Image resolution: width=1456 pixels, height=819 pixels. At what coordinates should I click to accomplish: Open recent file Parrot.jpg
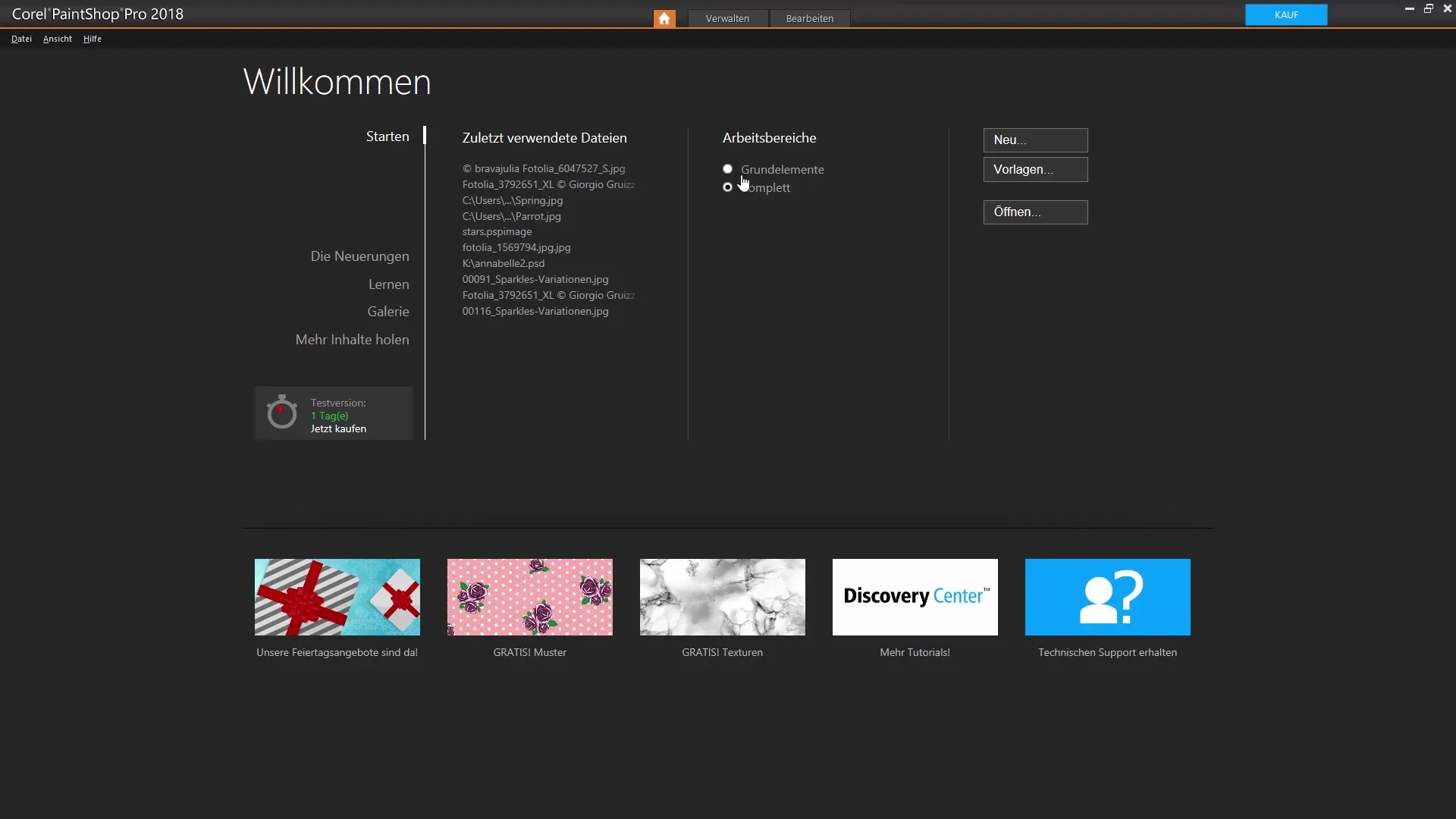(x=512, y=216)
